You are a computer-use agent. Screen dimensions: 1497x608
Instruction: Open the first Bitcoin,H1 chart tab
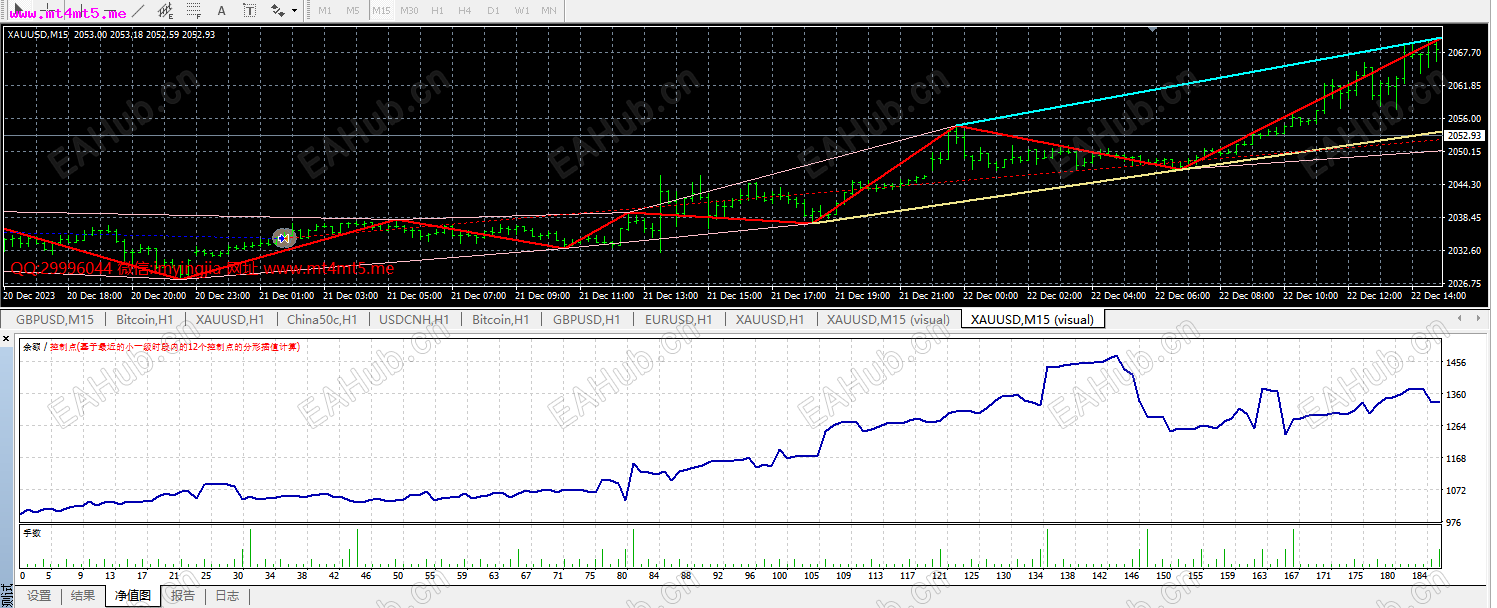coord(145,319)
